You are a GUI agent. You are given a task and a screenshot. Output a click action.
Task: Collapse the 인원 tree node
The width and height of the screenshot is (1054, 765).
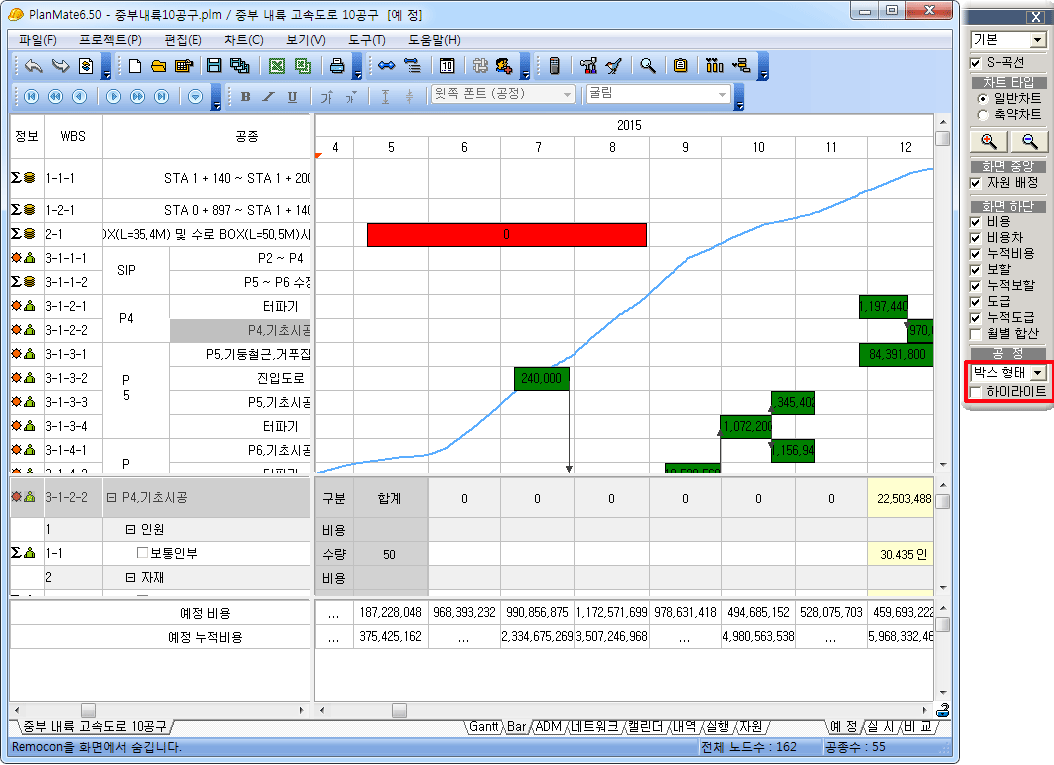click(x=130, y=529)
